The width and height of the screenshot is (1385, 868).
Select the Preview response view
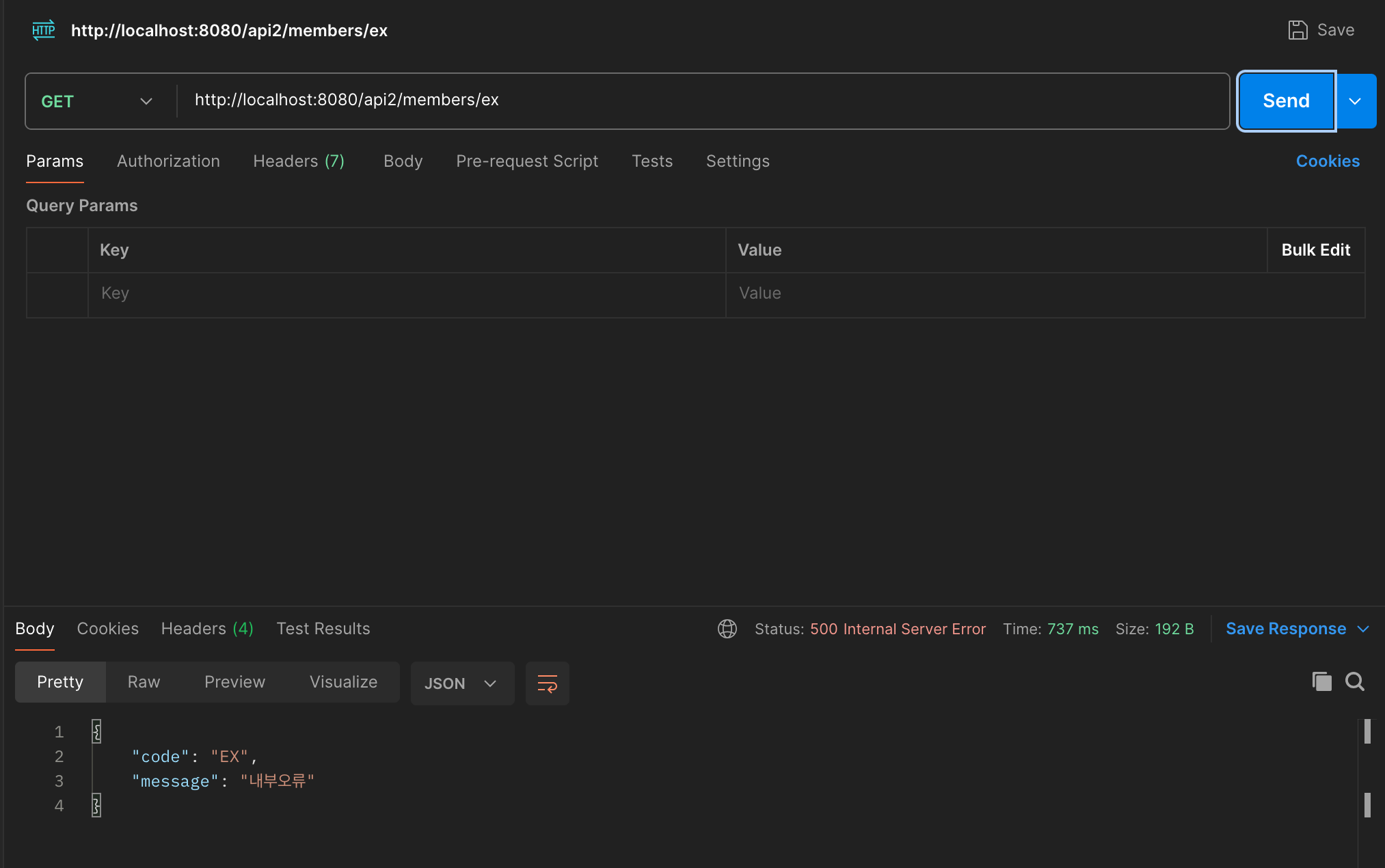click(234, 682)
